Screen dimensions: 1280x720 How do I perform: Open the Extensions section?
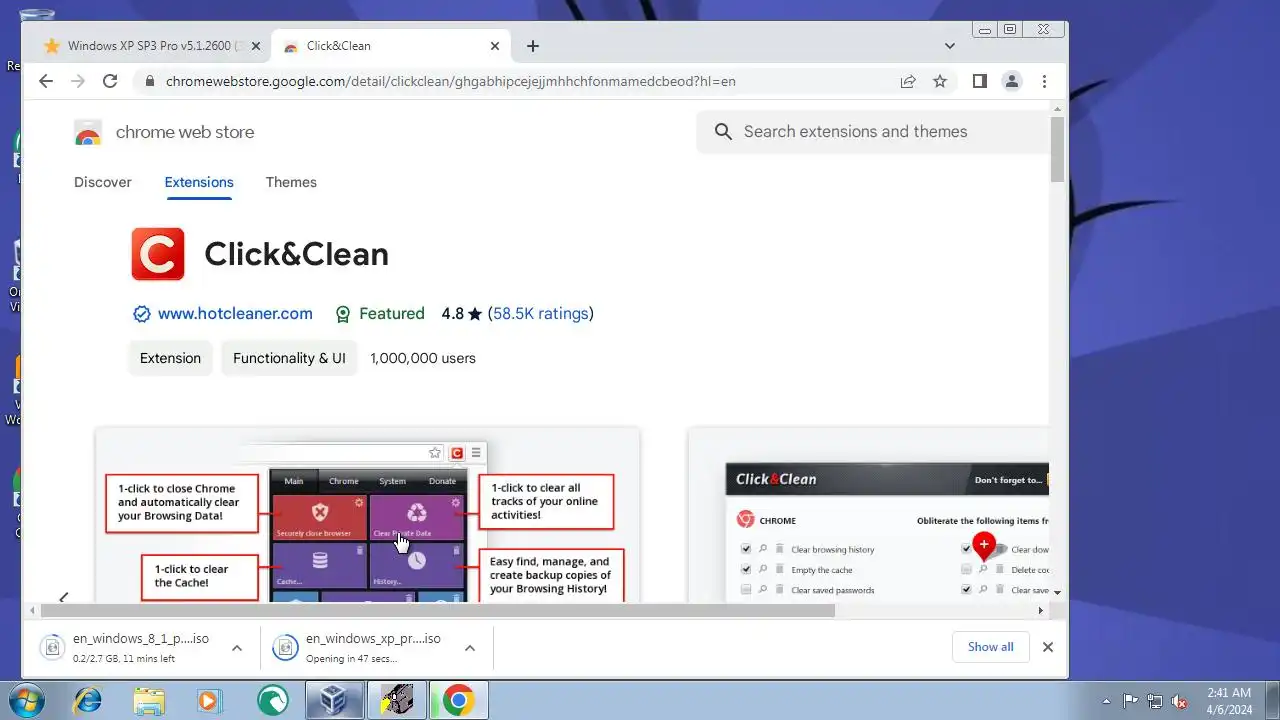199,182
